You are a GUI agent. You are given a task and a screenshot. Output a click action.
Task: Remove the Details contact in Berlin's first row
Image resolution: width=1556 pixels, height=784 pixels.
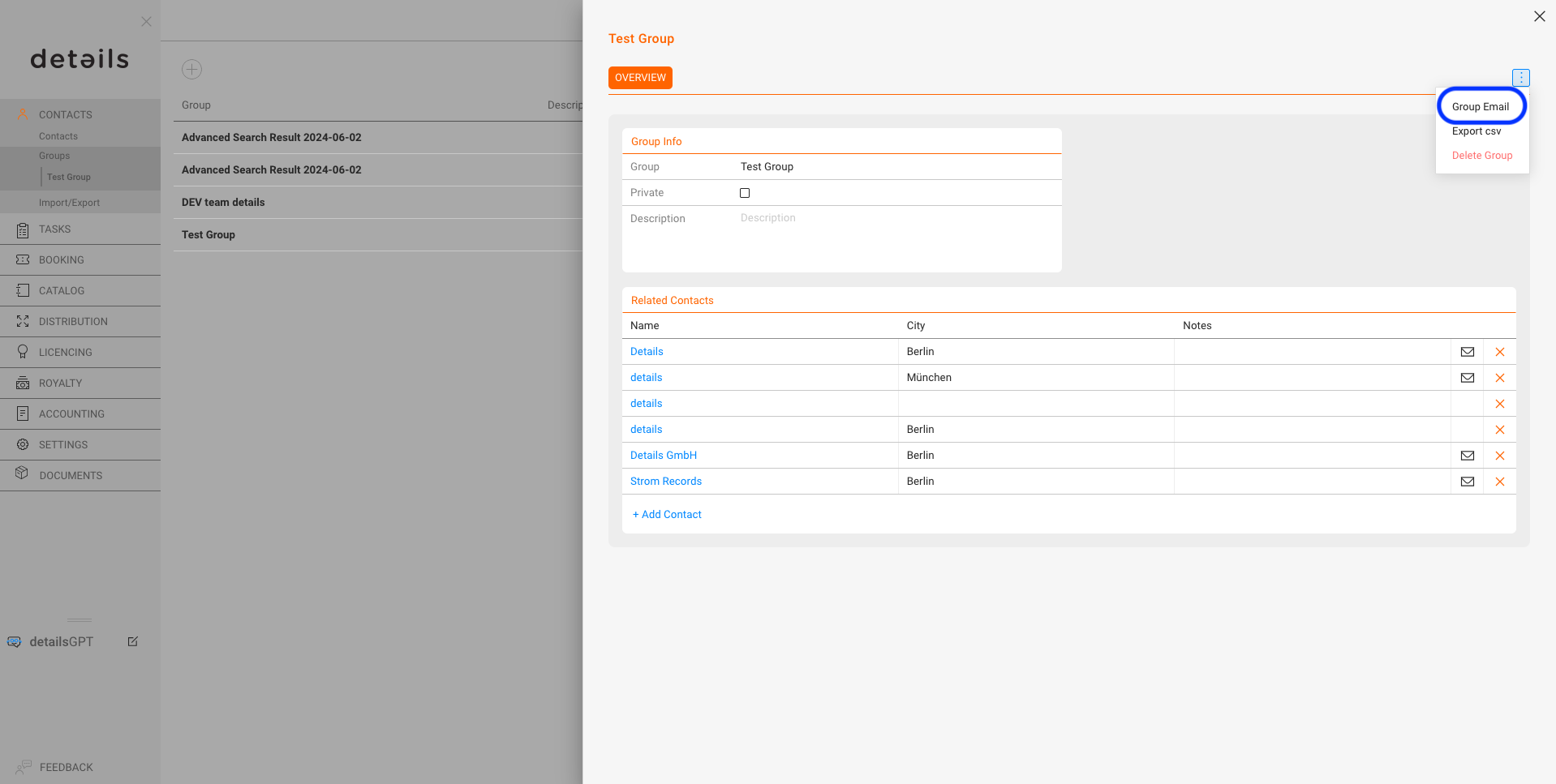(x=1499, y=352)
